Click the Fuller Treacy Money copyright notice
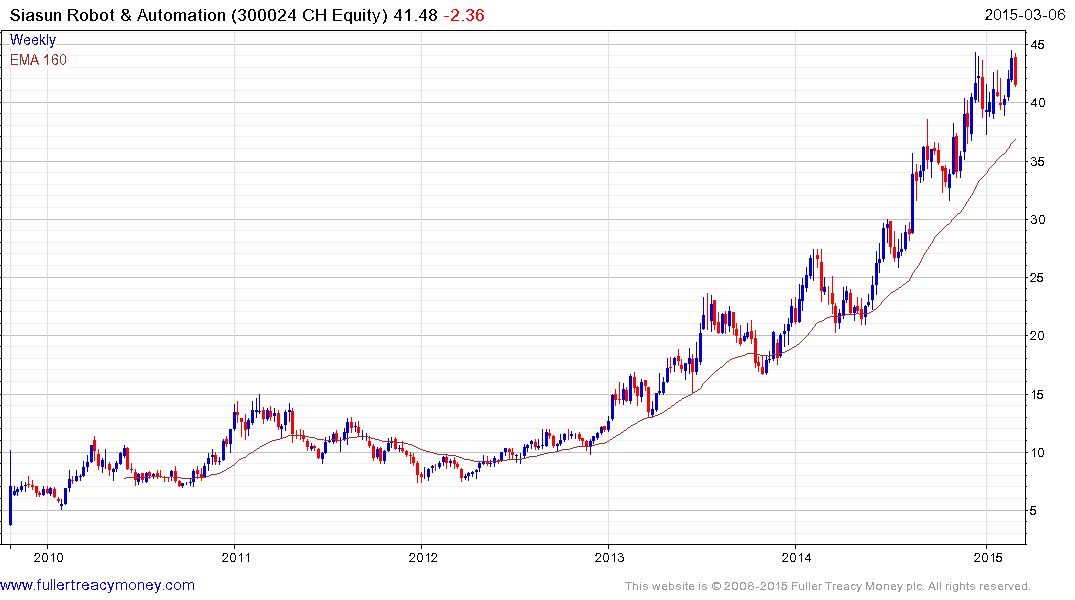Viewport: 1075px width, 600px height. [828, 586]
